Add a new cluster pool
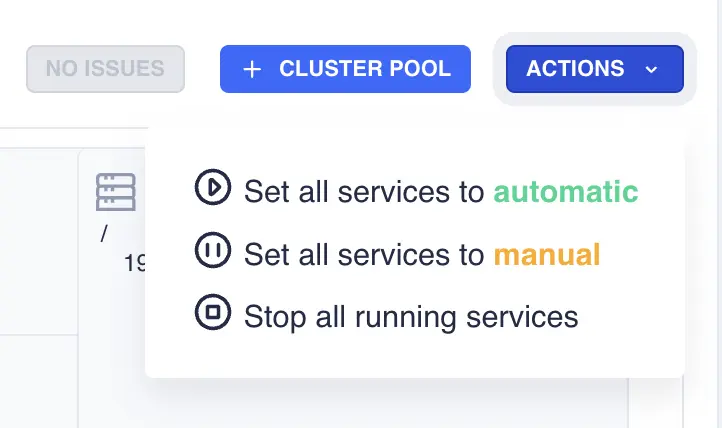The image size is (722, 428). point(345,69)
